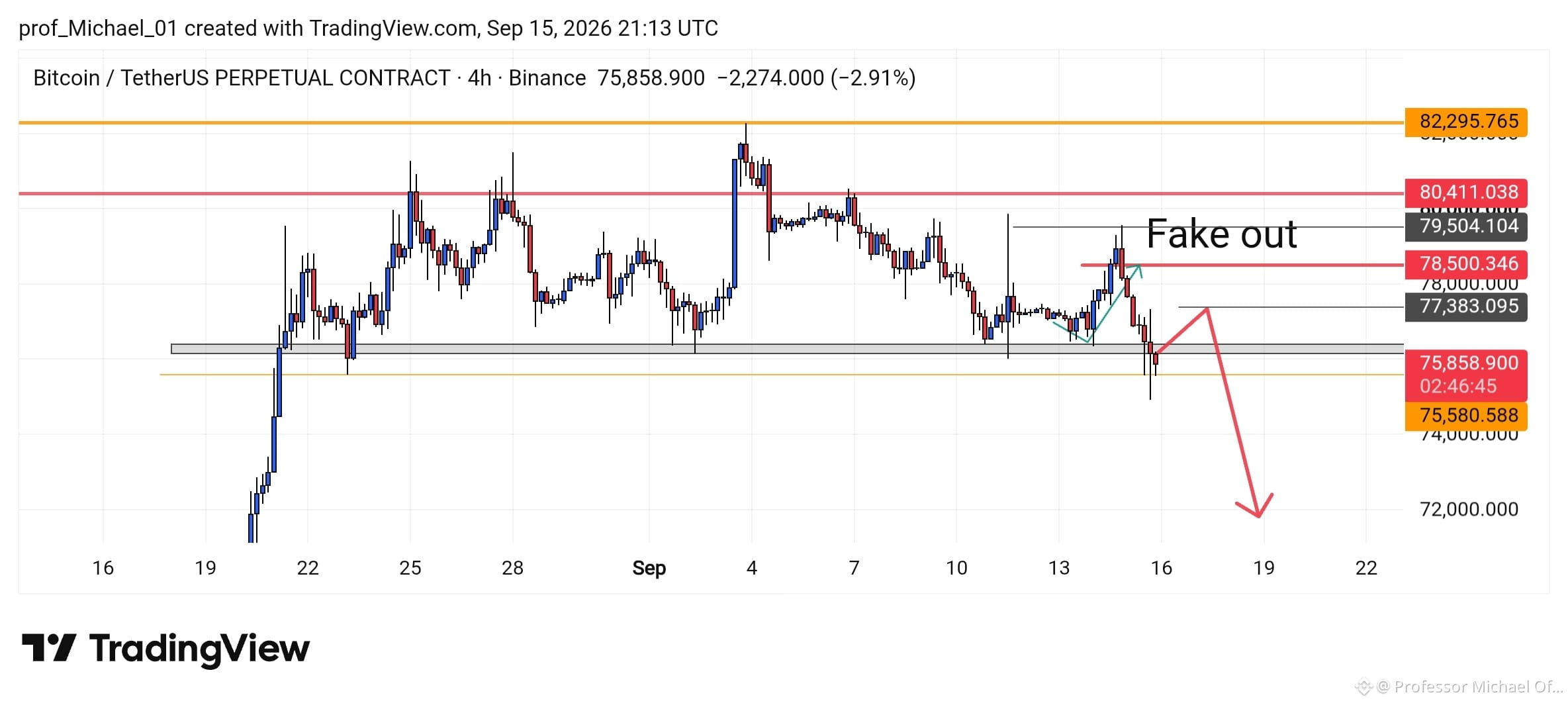Select the dark 79,504.104 price label
Screen dimensions: 1568x703
tap(1466, 226)
